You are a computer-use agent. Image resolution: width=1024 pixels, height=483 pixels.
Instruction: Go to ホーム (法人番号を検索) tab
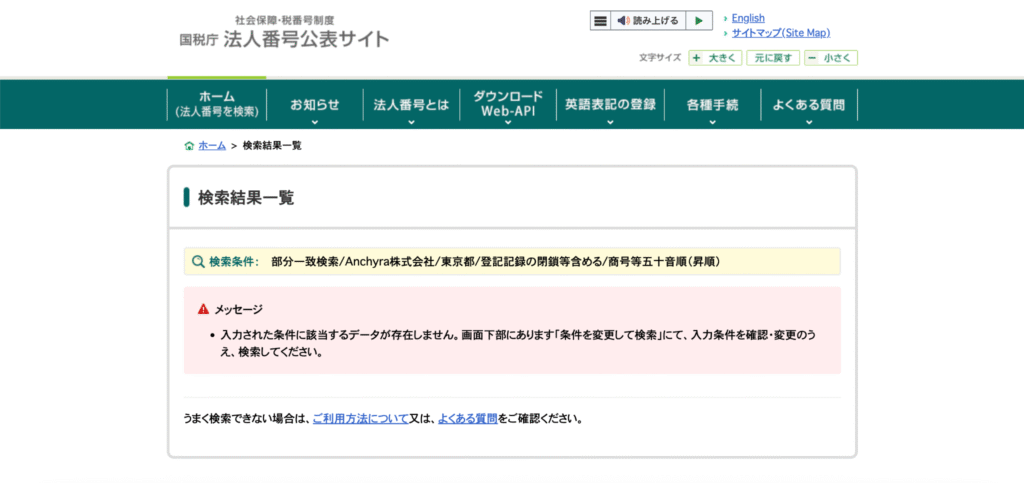coord(217,104)
